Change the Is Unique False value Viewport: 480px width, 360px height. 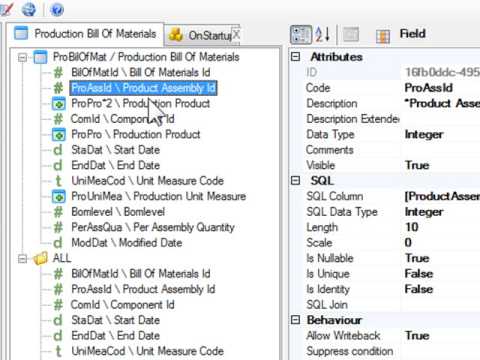[x=440, y=274]
